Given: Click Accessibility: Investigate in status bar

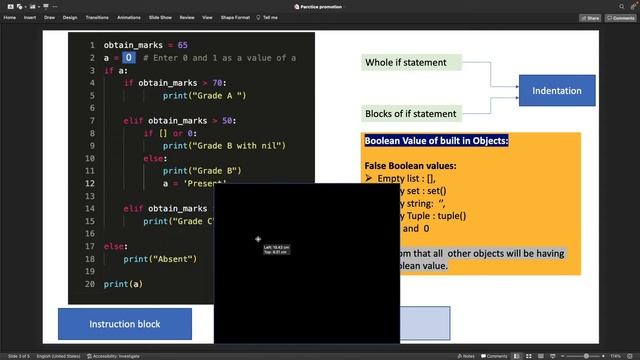Looking at the screenshot, I should pyautogui.click(x=113, y=356).
